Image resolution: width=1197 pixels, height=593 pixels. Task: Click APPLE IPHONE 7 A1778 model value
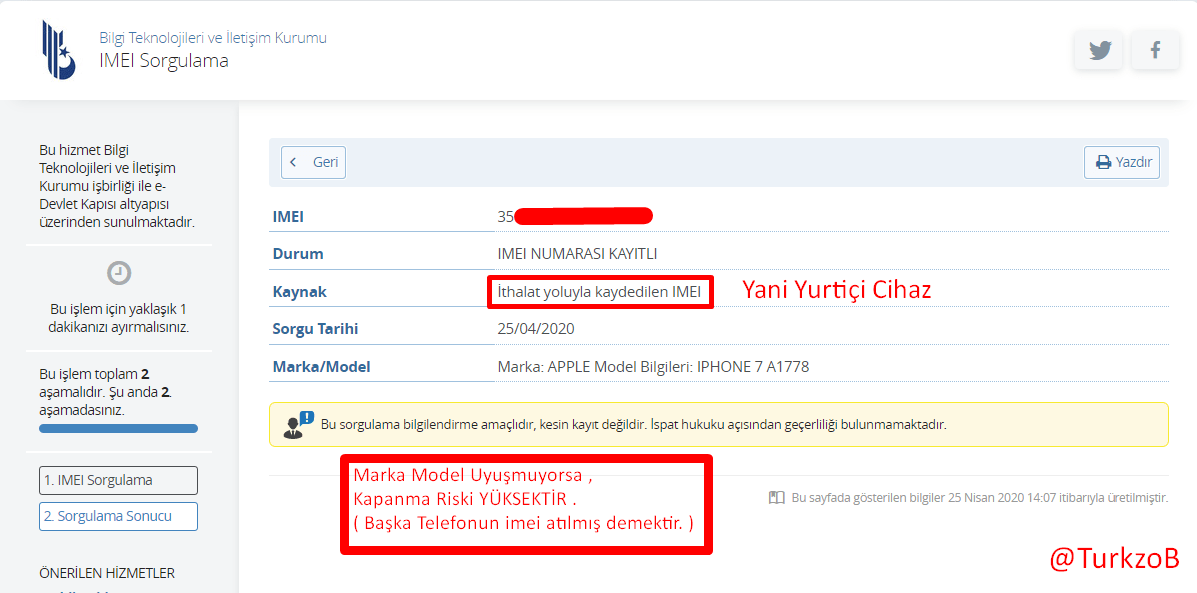click(653, 366)
